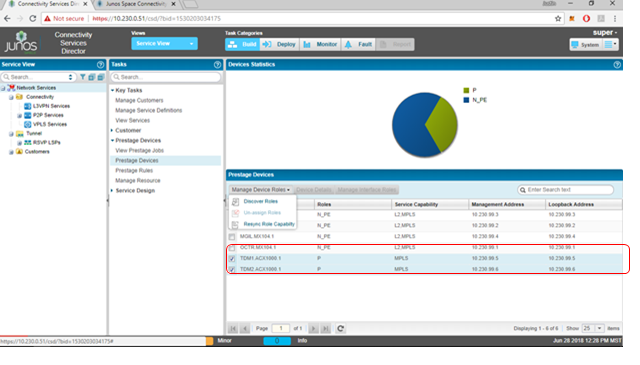Expand the Service Design task group
The width and height of the screenshot is (640, 365).
coord(135,191)
